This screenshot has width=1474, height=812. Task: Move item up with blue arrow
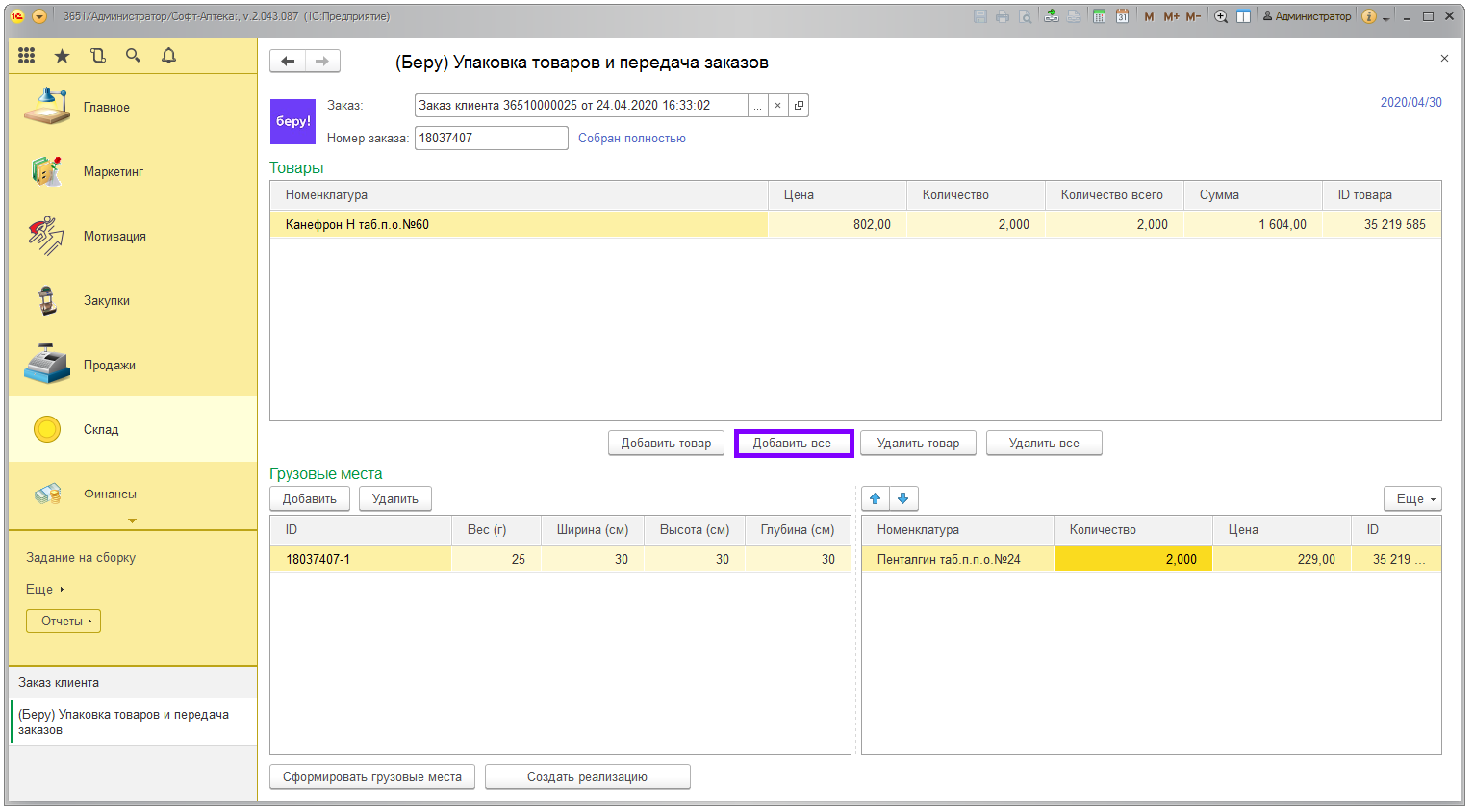coord(875,498)
